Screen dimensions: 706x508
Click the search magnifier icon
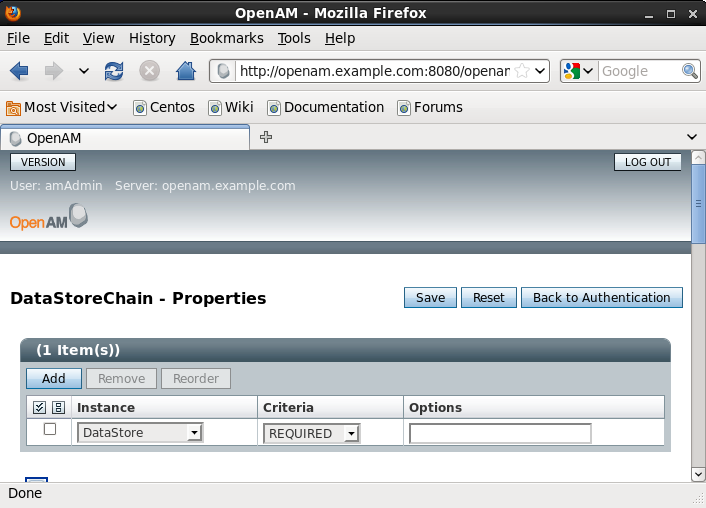point(690,71)
